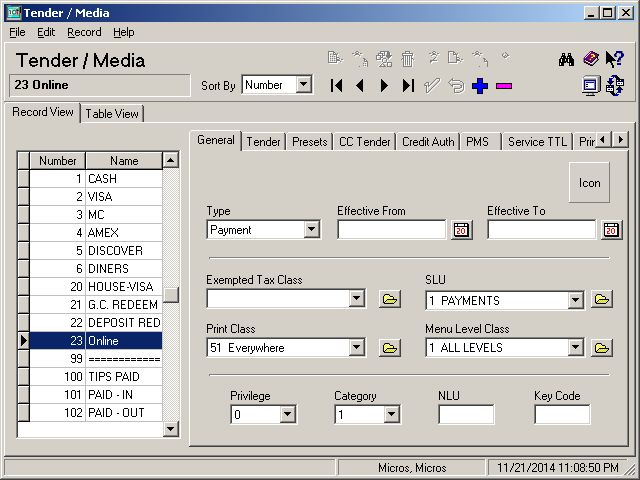Open the binoculars find tool
The height and width of the screenshot is (480, 640).
click(x=567, y=60)
